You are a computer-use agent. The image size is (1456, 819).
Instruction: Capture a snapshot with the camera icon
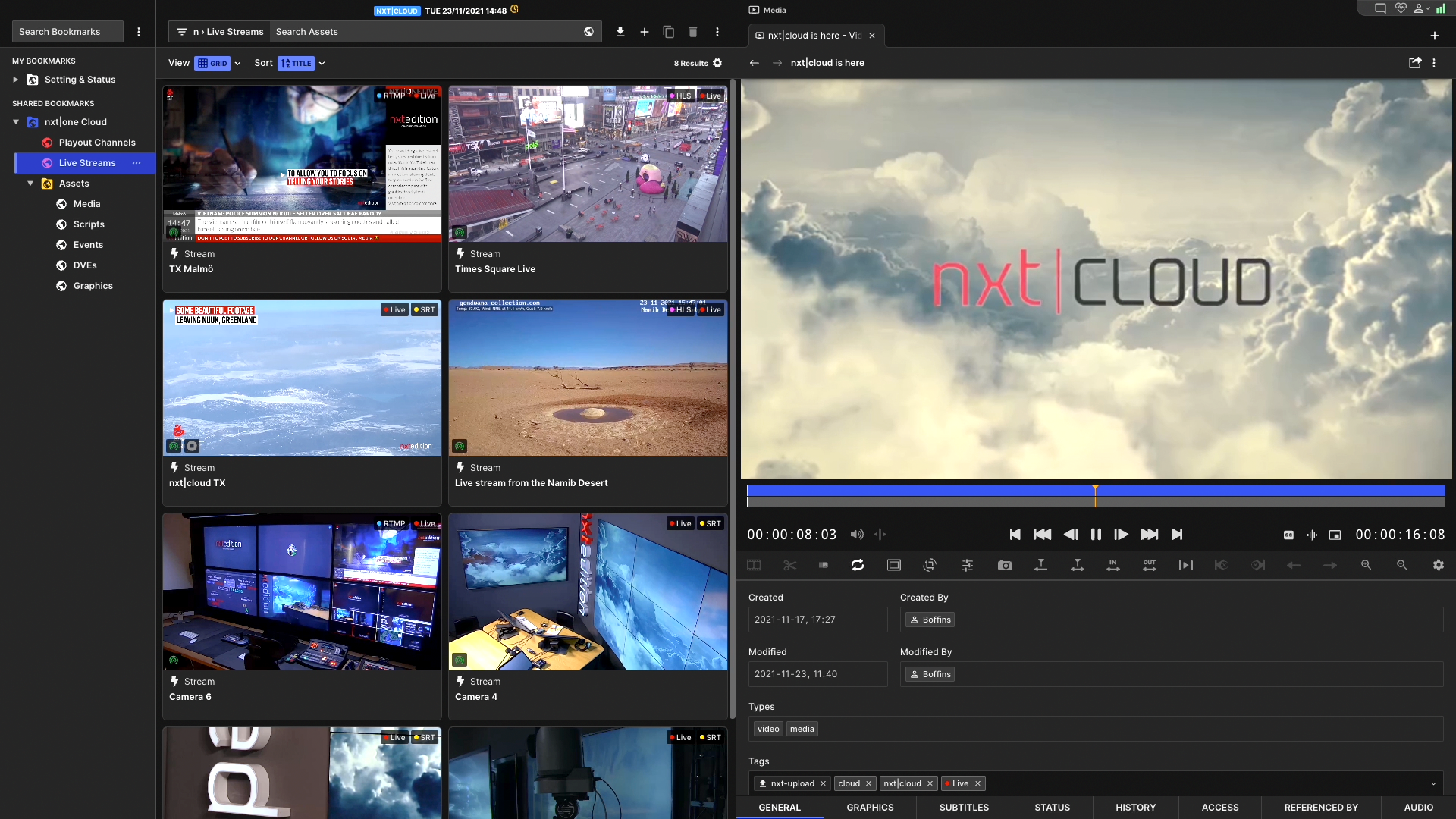pos(1005,565)
